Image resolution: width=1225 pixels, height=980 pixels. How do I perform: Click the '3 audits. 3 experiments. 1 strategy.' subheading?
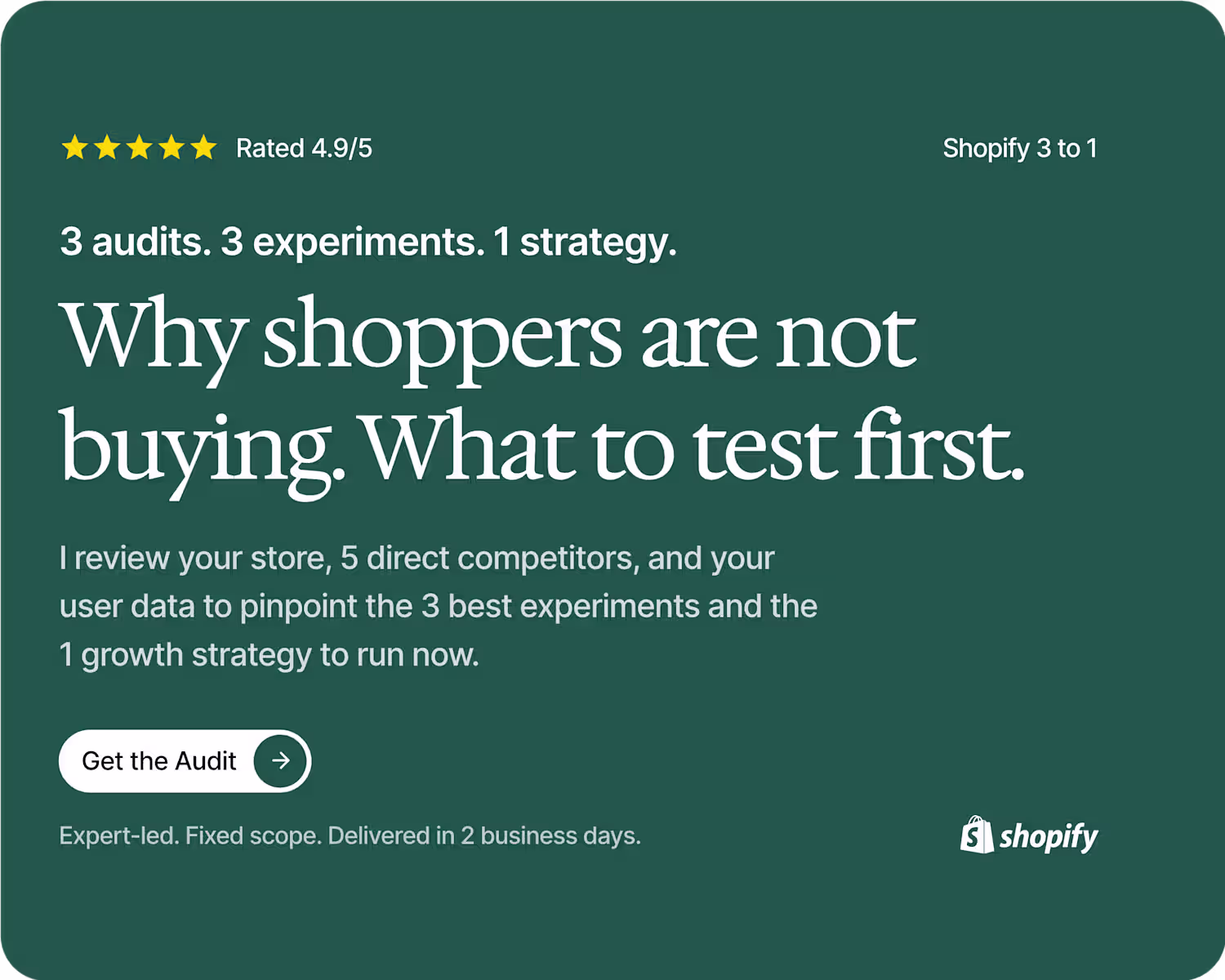[x=368, y=243]
